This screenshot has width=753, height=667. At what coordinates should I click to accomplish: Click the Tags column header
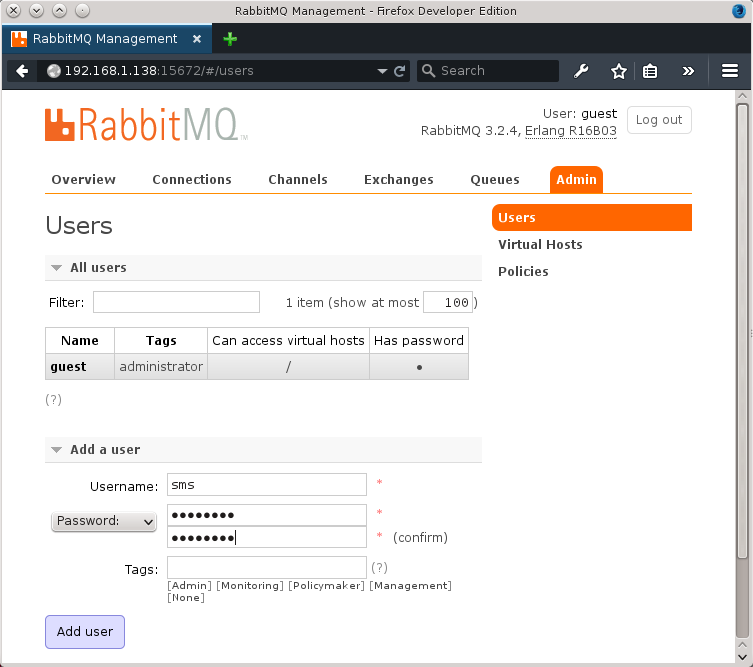[x=161, y=340]
